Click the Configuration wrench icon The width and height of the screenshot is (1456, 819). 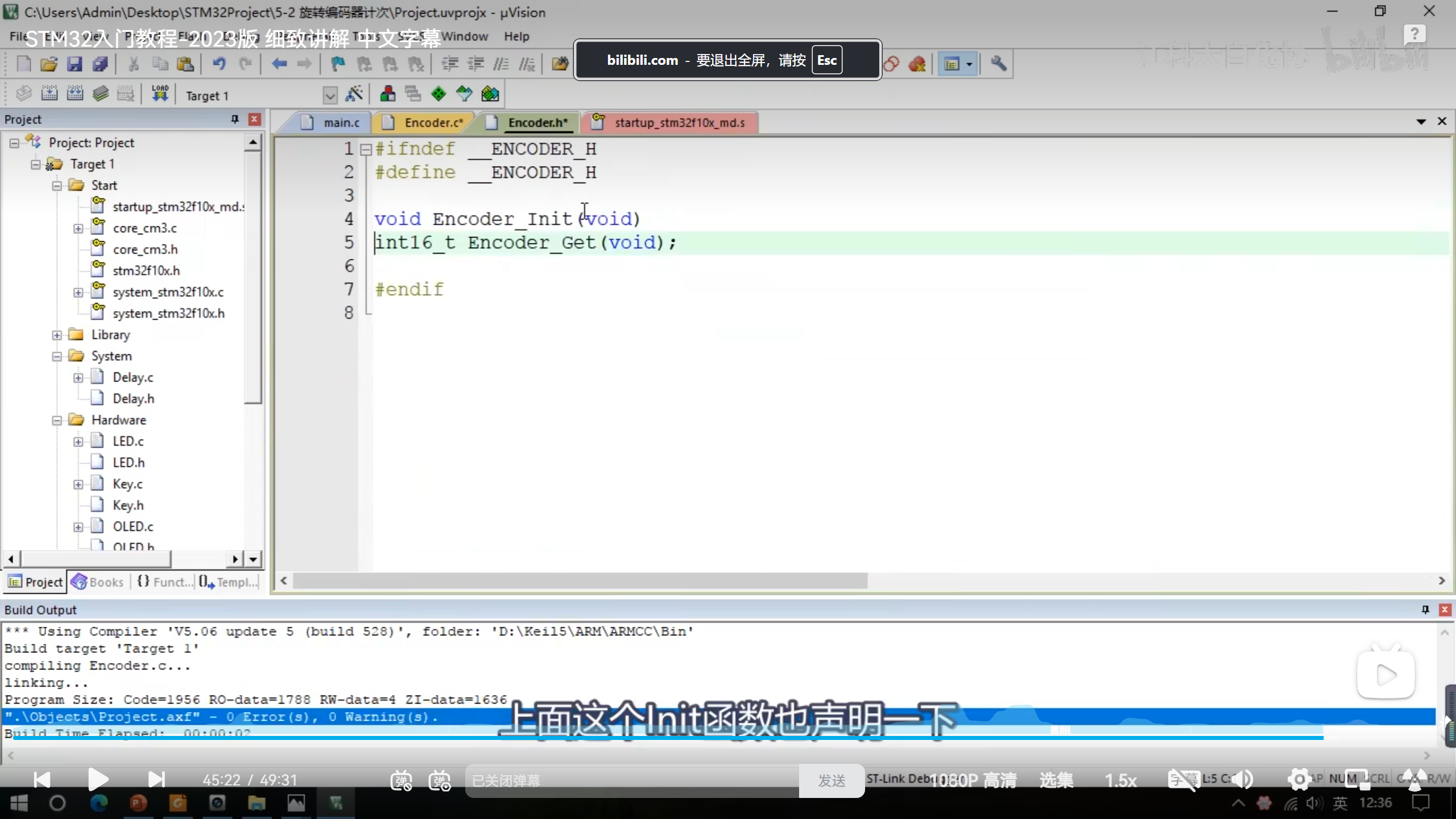(998, 64)
